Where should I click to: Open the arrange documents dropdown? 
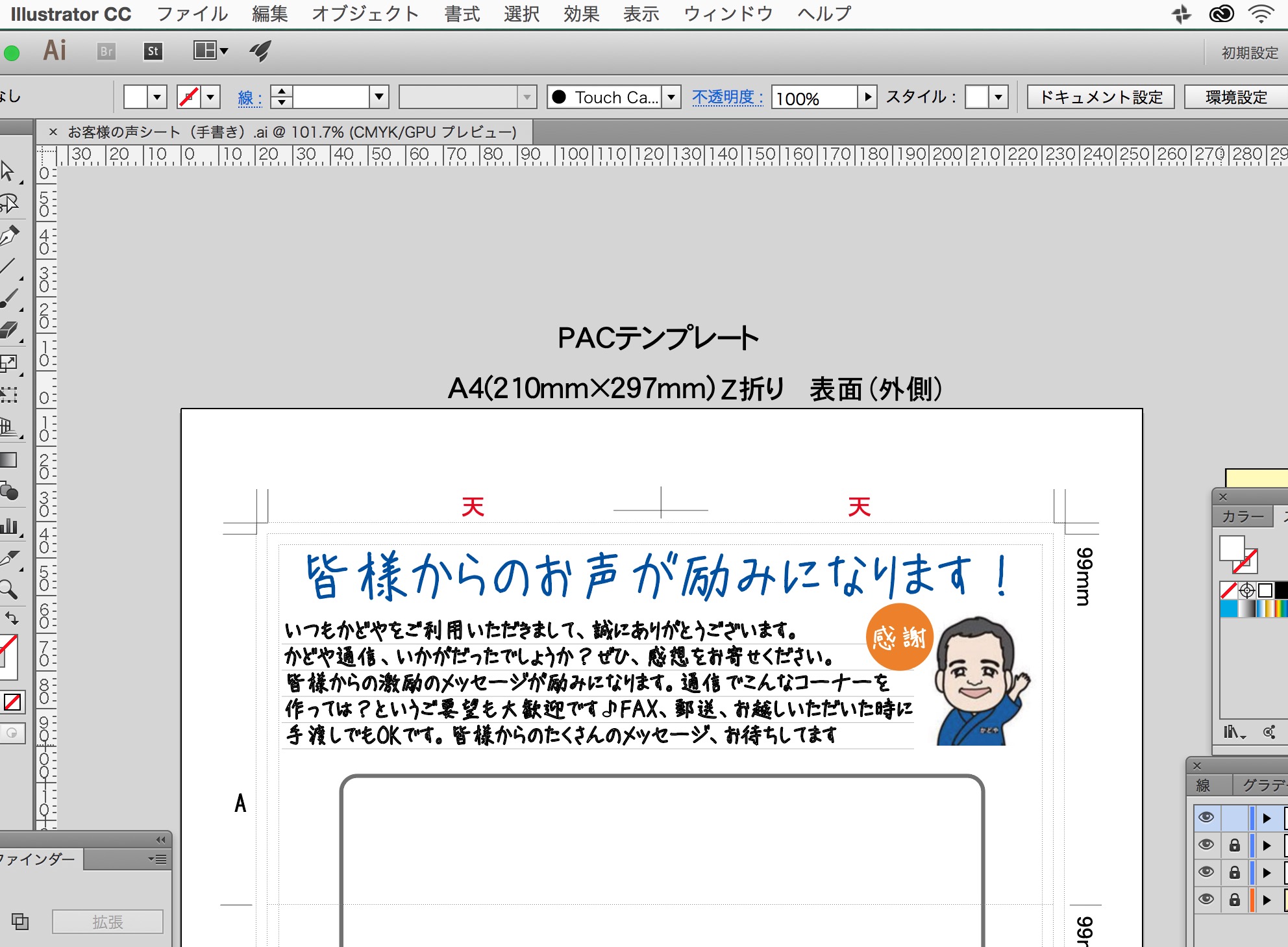click(x=211, y=51)
